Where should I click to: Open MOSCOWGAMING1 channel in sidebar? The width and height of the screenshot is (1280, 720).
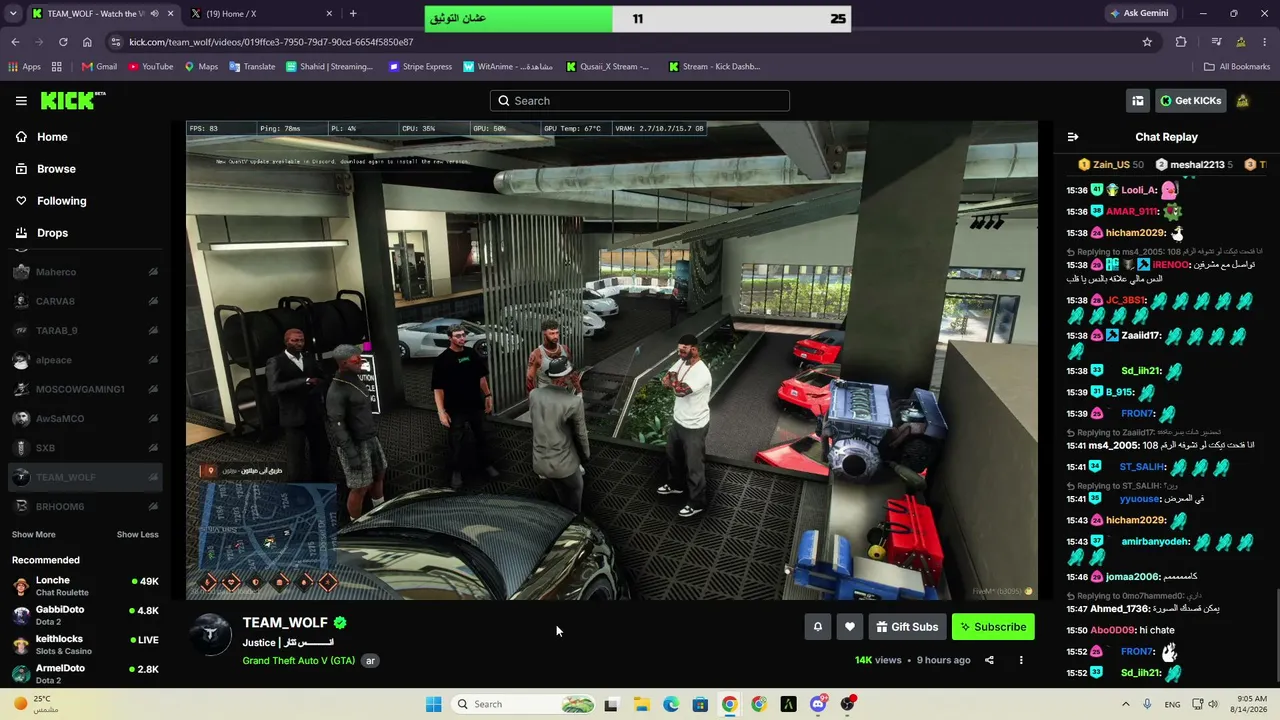point(86,389)
